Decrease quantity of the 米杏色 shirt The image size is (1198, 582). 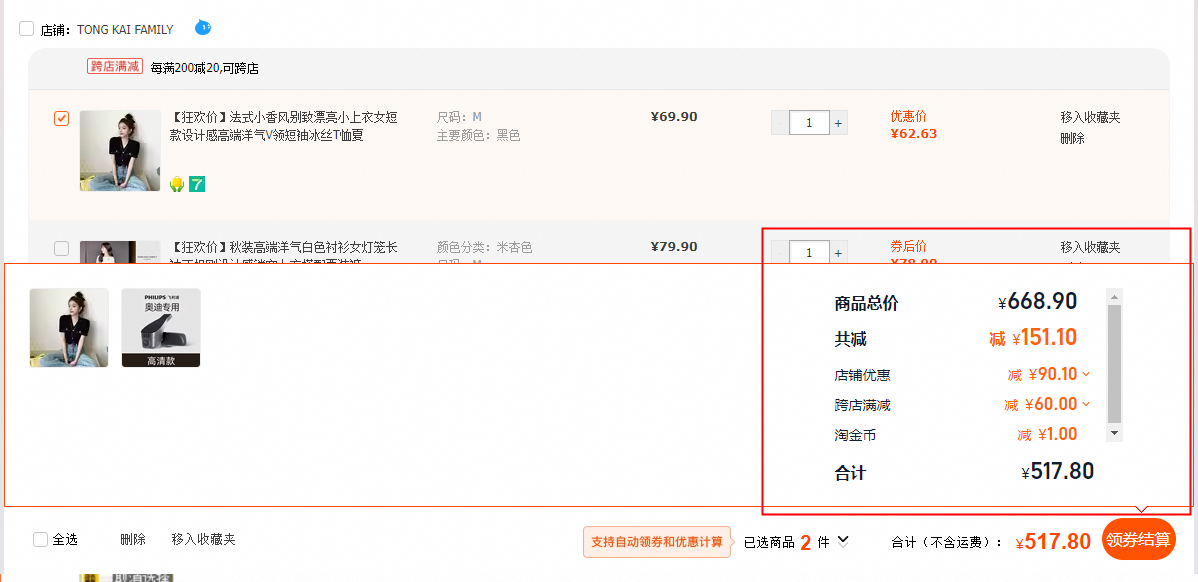[x=780, y=252]
